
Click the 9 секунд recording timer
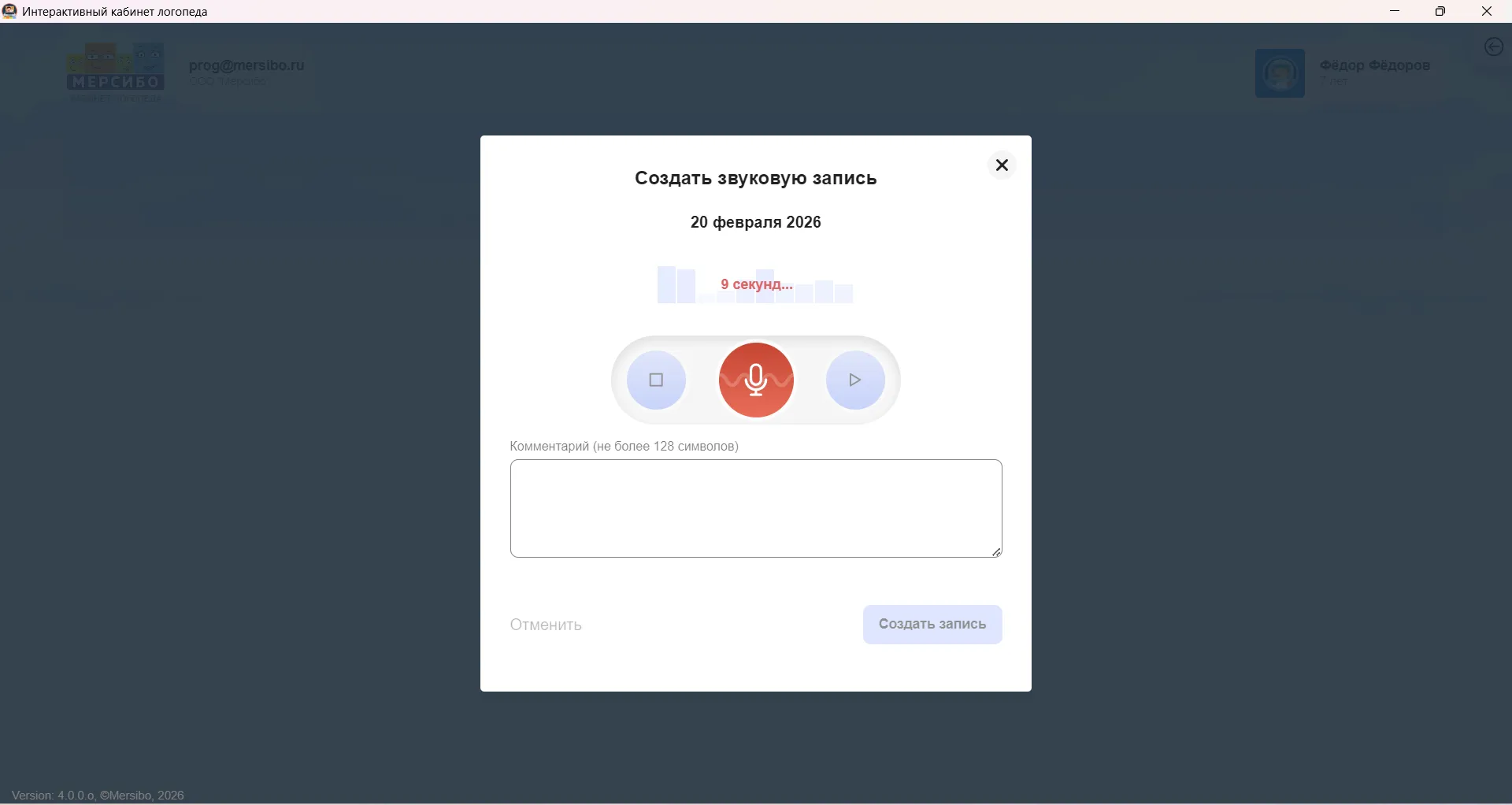[x=757, y=284]
